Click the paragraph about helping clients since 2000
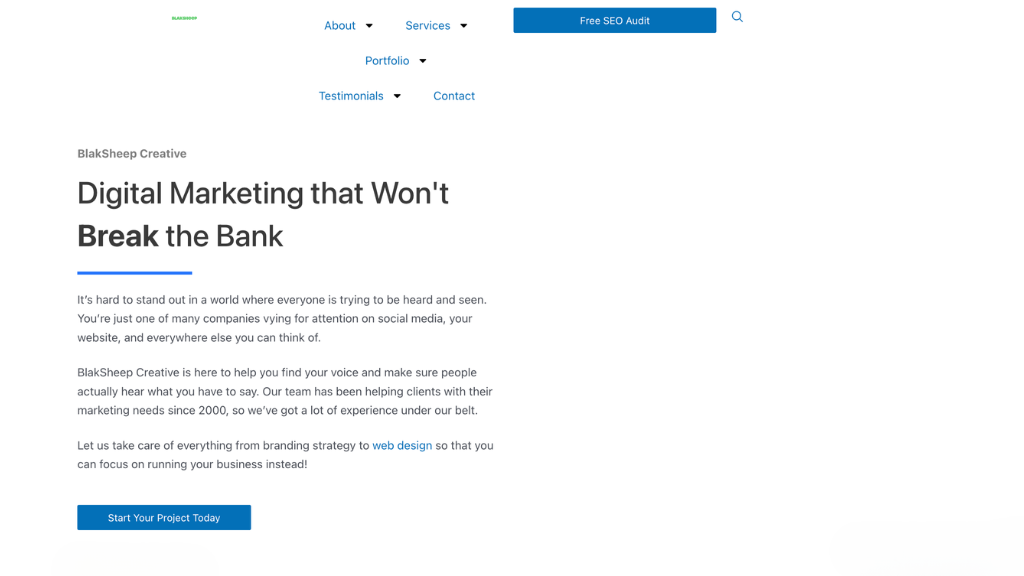 (285, 391)
